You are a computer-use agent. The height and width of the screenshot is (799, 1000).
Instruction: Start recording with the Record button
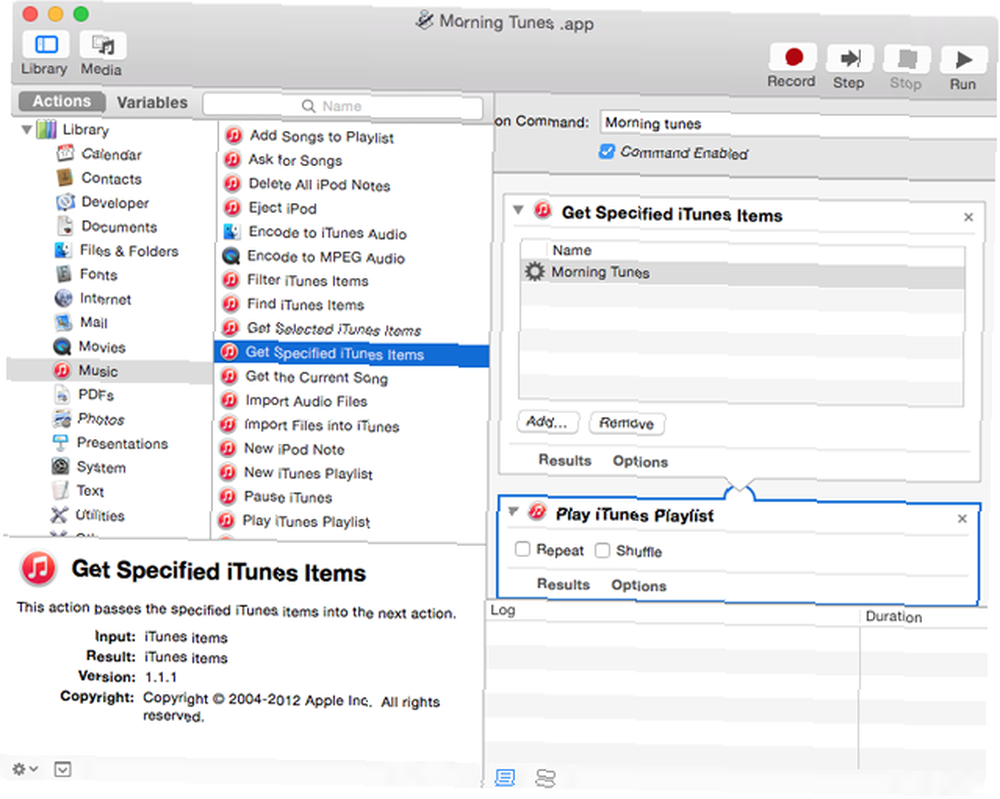click(x=792, y=57)
